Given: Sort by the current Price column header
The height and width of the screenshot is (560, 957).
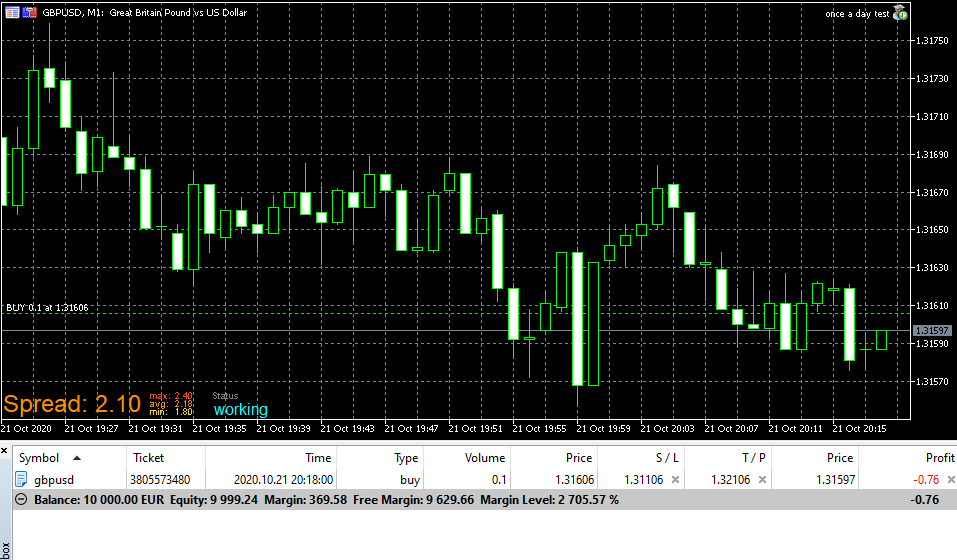Looking at the screenshot, I should 815,458.
